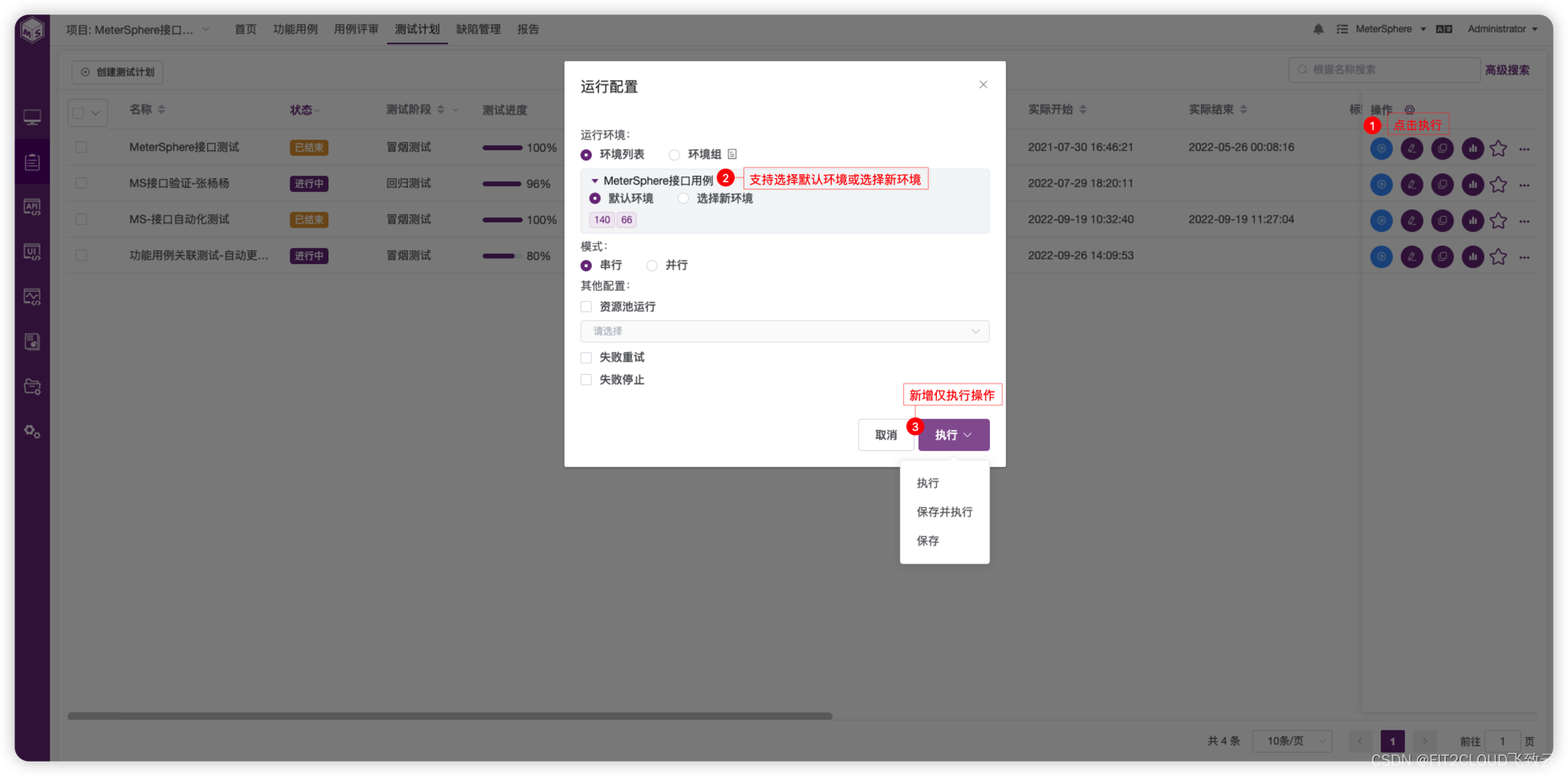Star the MeterSphere接口测试 plan
The image size is (1568, 776).
pos(1498,148)
